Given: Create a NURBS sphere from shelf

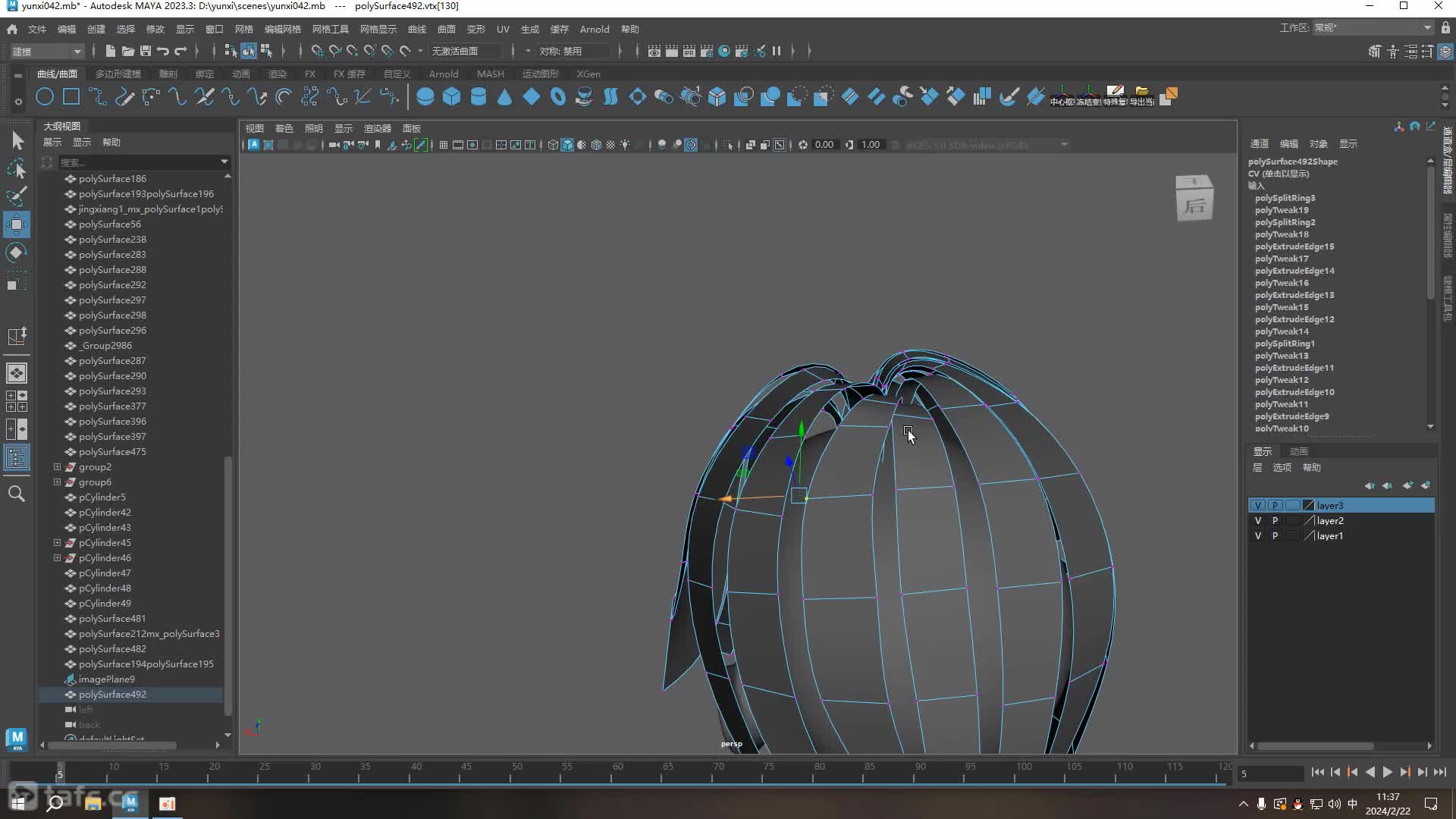Looking at the screenshot, I should [425, 97].
